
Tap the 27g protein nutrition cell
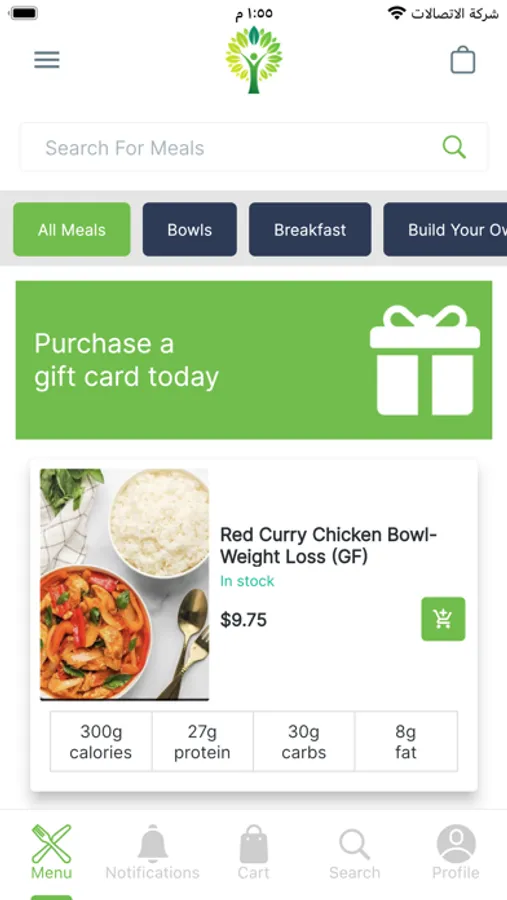tap(202, 742)
